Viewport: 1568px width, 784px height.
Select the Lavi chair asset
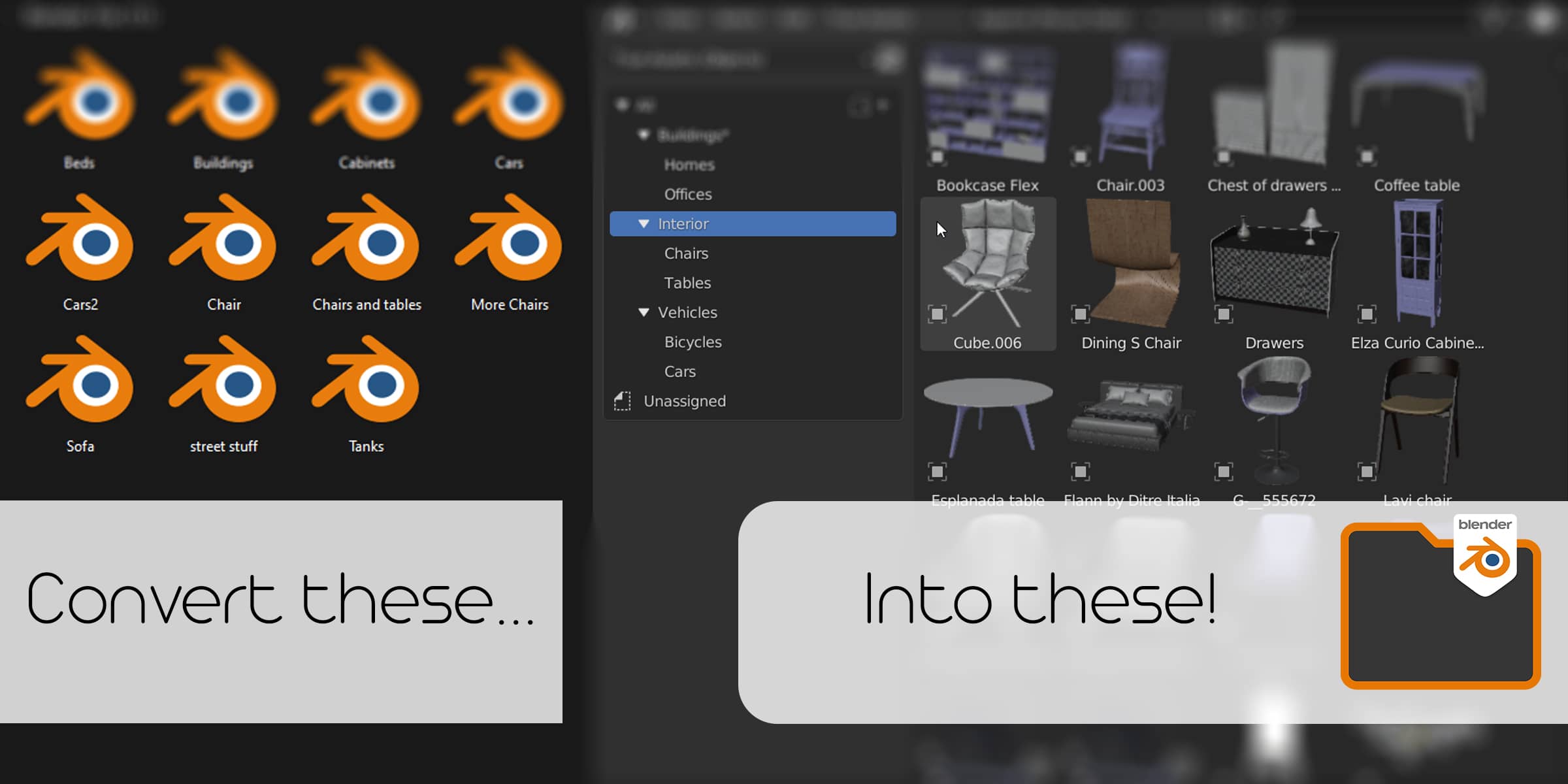pos(1418,431)
